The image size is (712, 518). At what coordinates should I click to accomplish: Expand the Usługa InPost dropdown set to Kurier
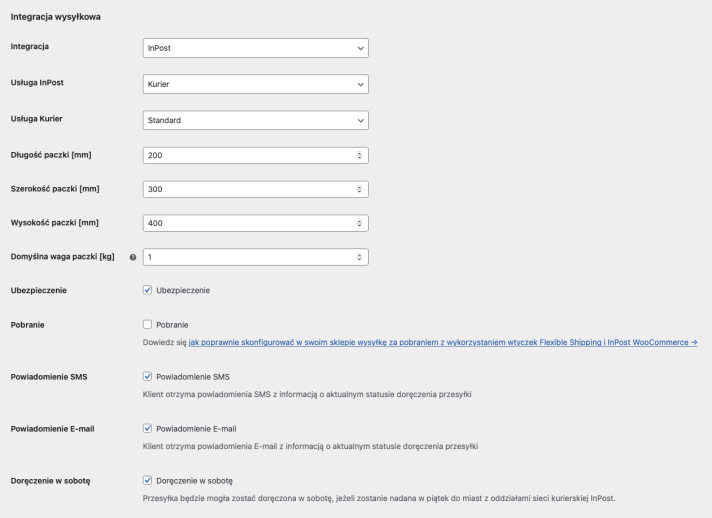pos(256,84)
